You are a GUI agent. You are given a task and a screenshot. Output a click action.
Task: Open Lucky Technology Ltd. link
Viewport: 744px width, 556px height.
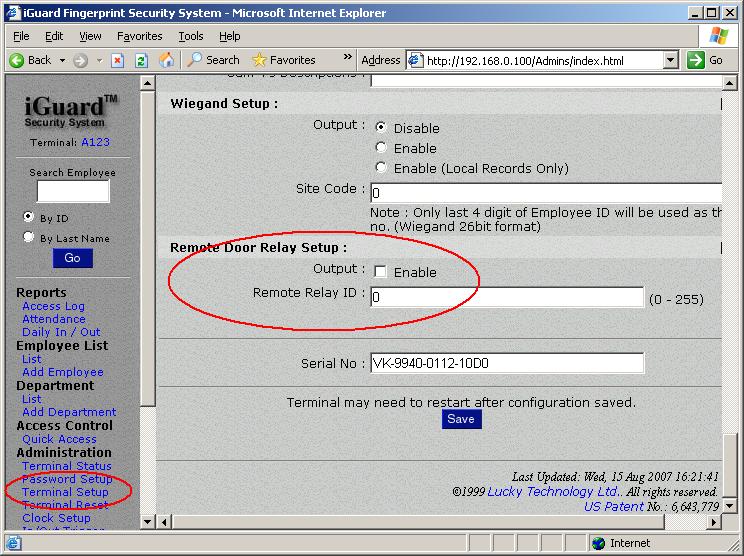click(x=553, y=491)
